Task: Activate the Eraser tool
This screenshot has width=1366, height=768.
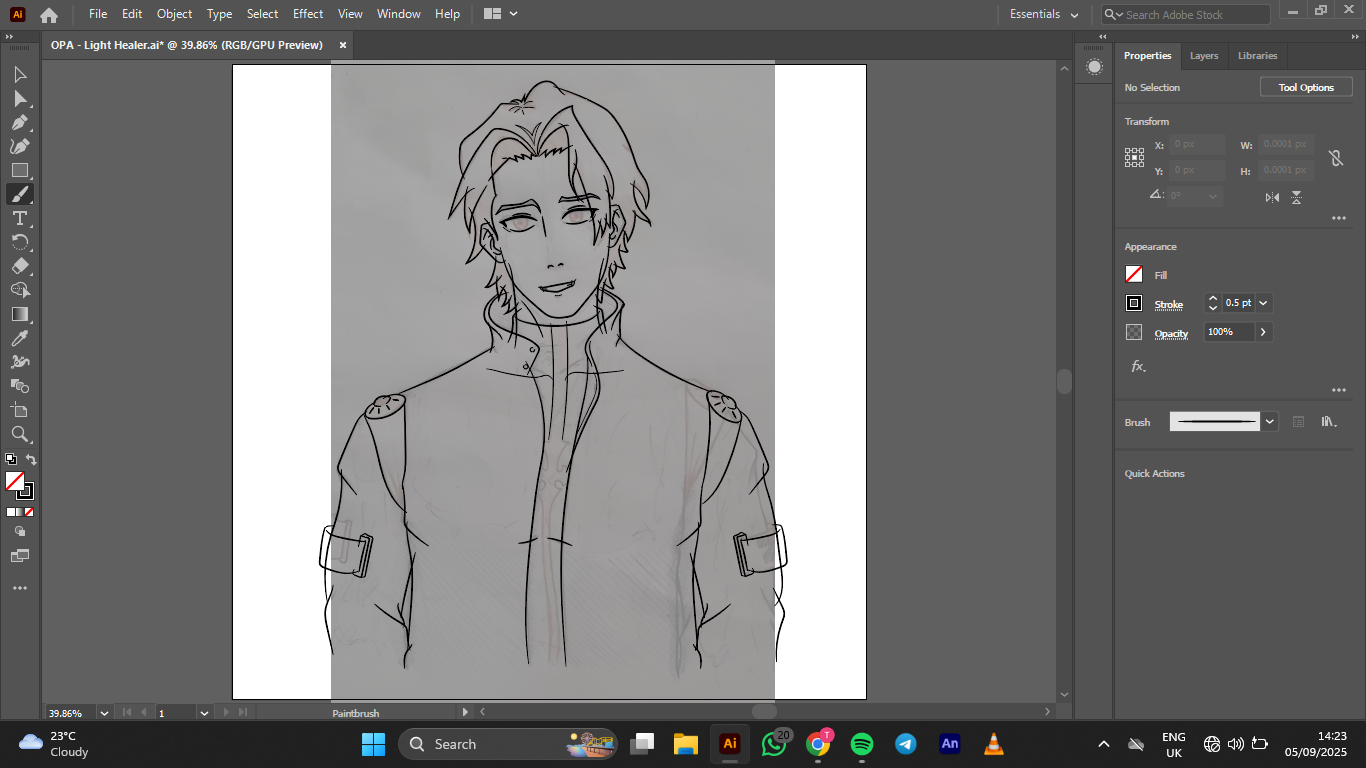Action: pos(19,266)
